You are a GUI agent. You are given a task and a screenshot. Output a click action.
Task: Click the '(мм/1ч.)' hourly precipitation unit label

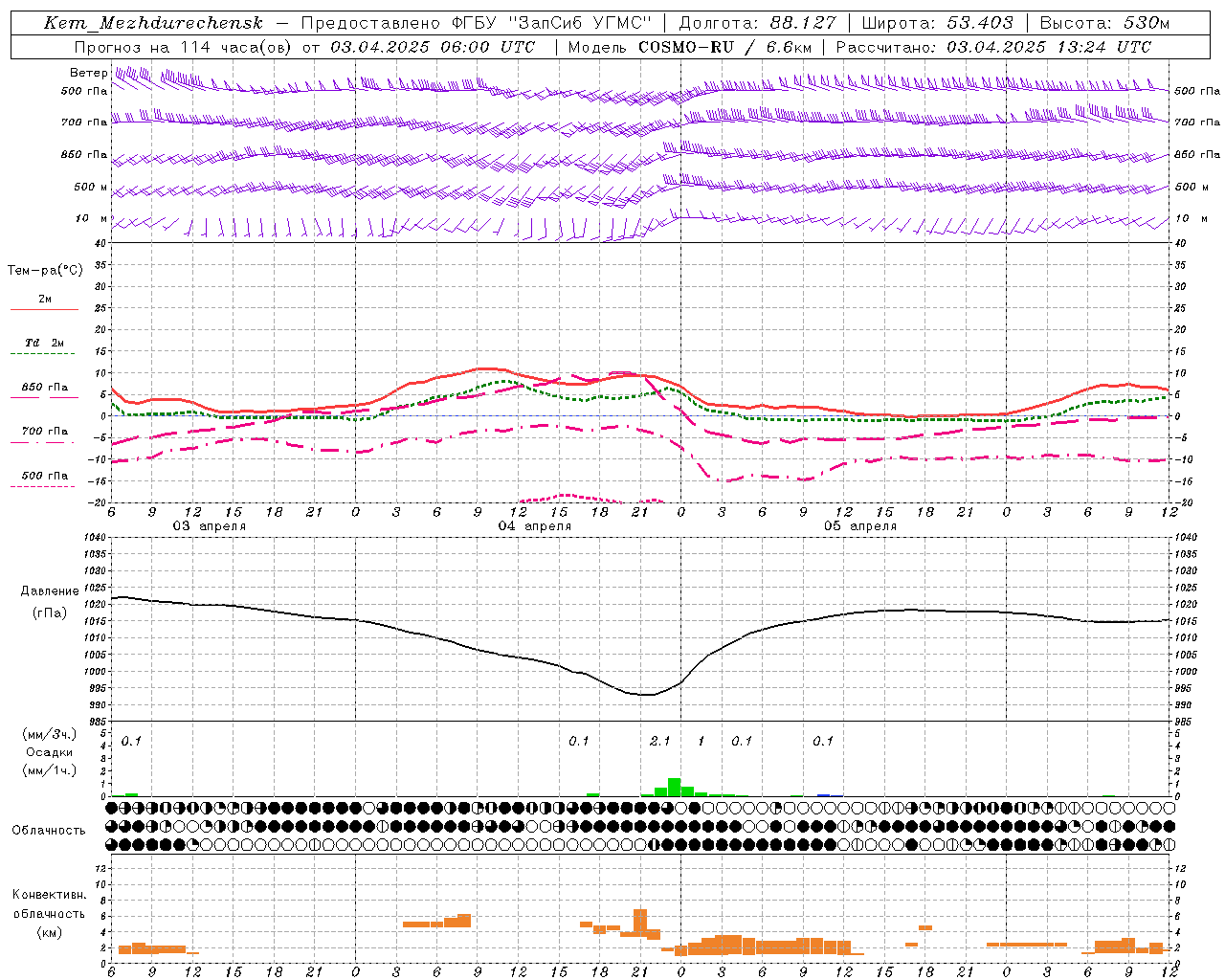pyautogui.click(x=49, y=770)
